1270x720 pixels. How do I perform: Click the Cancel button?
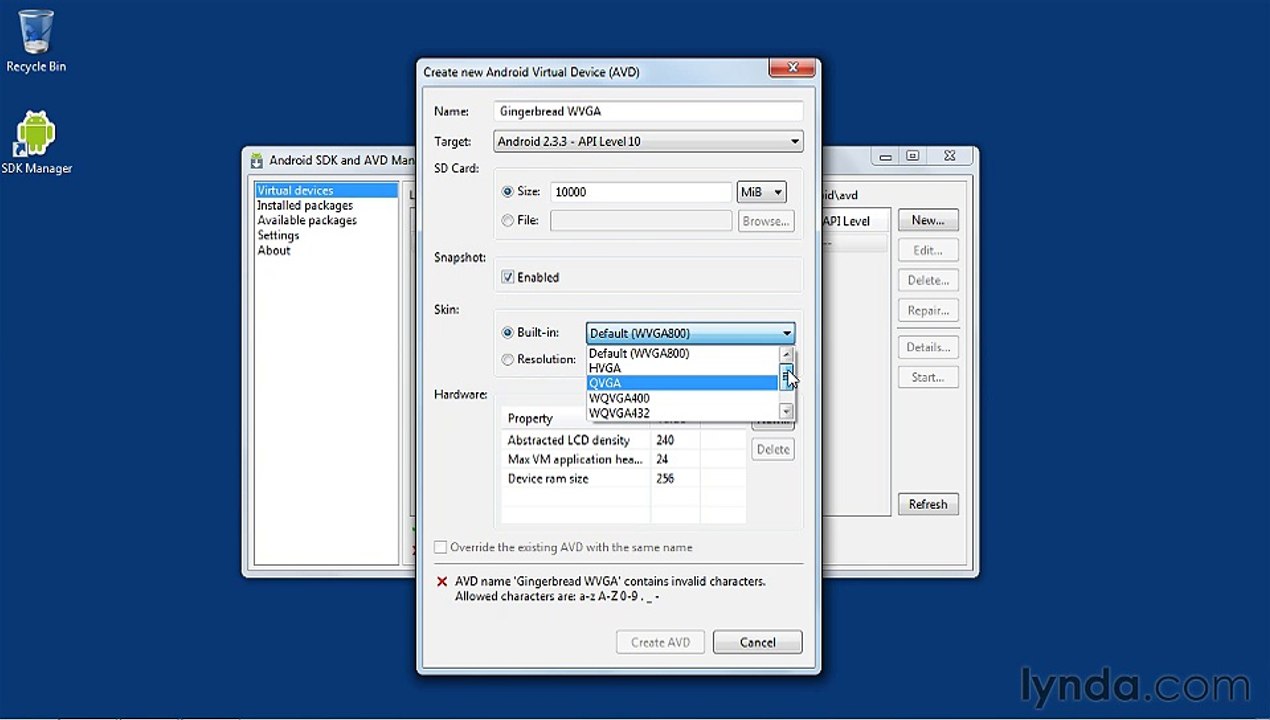pyautogui.click(x=757, y=642)
